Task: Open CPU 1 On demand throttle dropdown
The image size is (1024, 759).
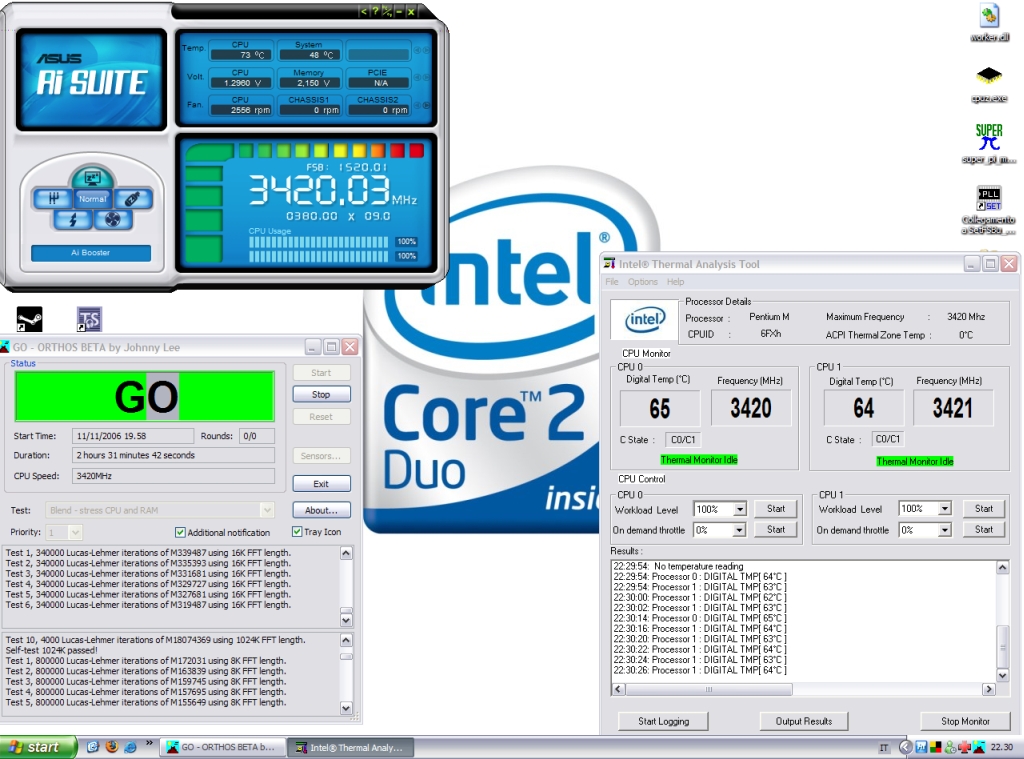Action: (944, 530)
